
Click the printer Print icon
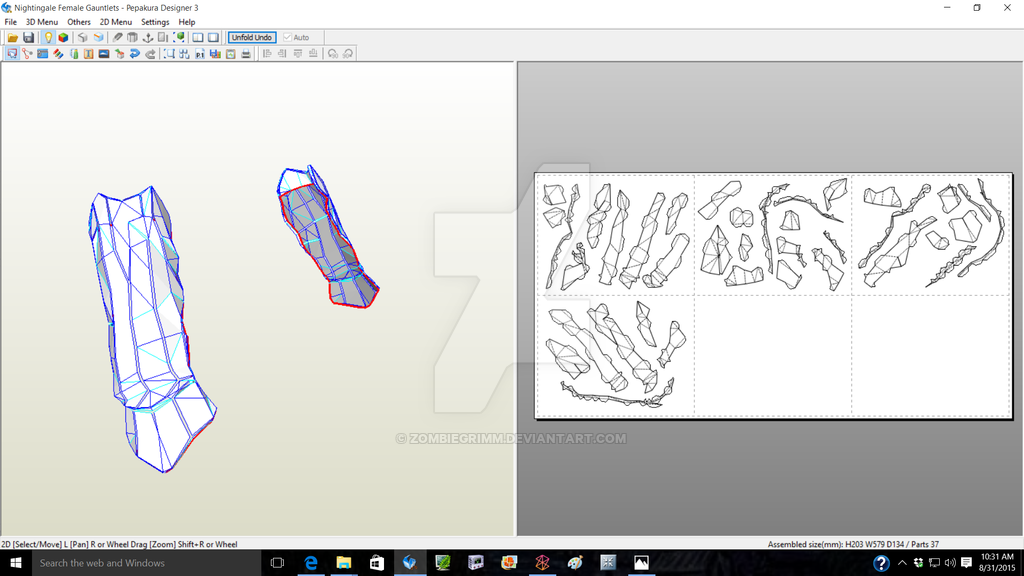point(246,54)
